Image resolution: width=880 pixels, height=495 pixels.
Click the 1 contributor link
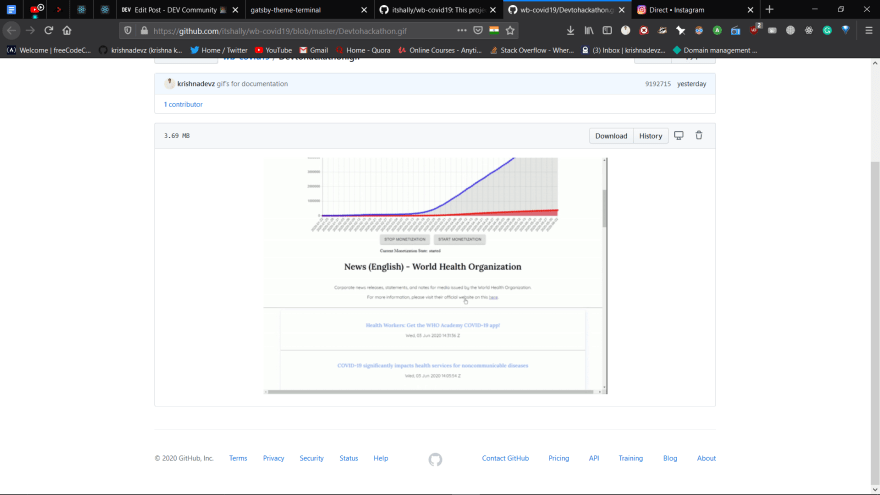183,104
